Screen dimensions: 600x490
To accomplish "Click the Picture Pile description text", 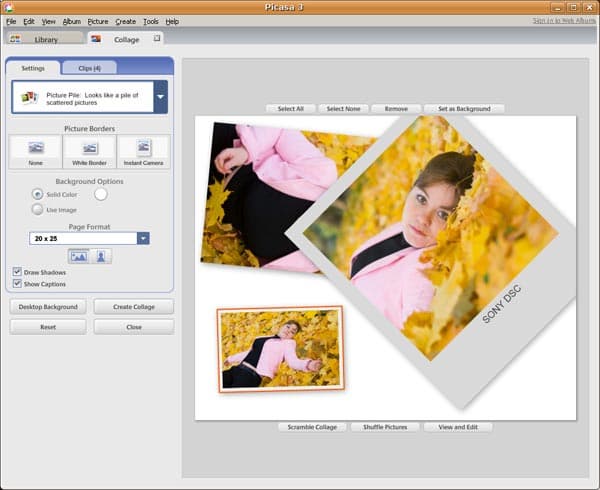I will (x=92, y=99).
